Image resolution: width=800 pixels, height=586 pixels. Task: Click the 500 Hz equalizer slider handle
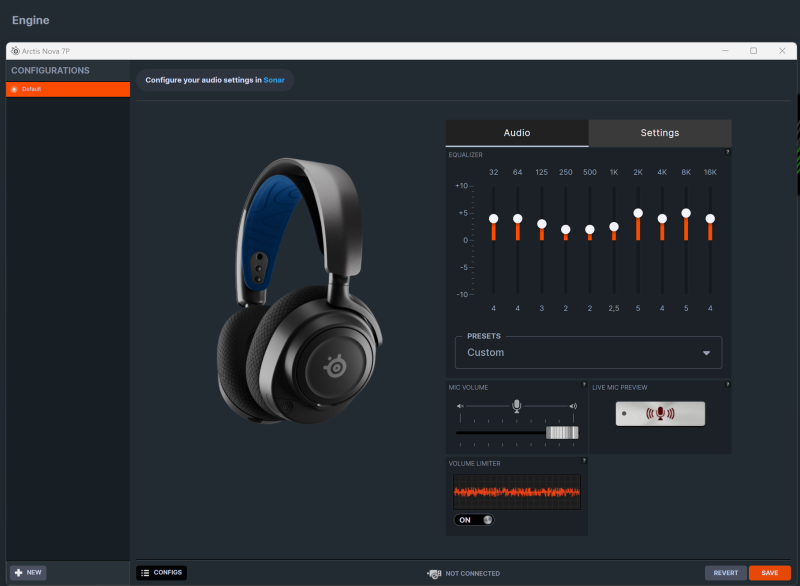pyautogui.click(x=590, y=230)
